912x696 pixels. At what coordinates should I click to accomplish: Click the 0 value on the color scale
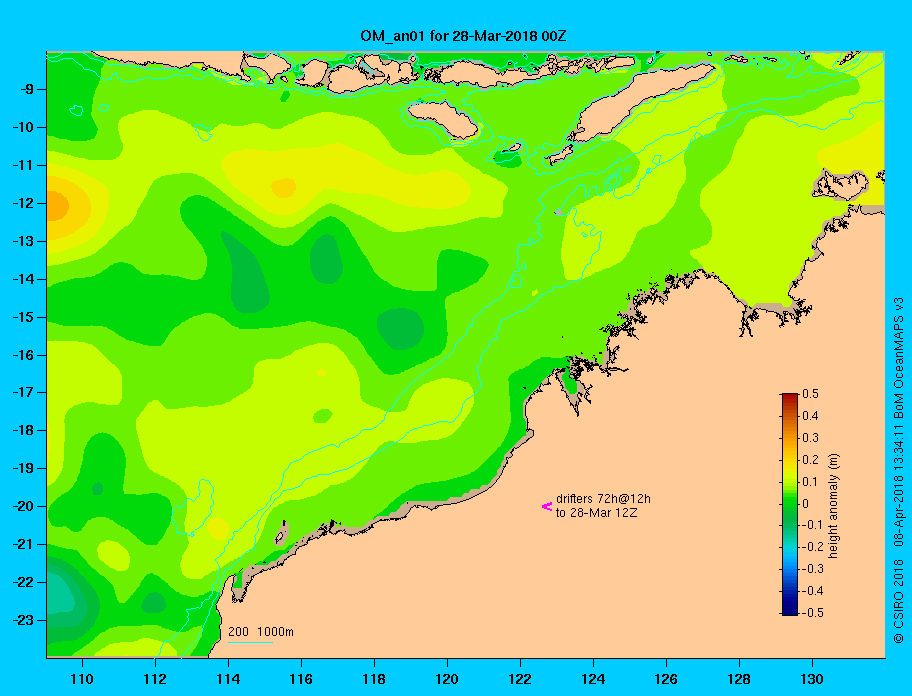point(806,504)
